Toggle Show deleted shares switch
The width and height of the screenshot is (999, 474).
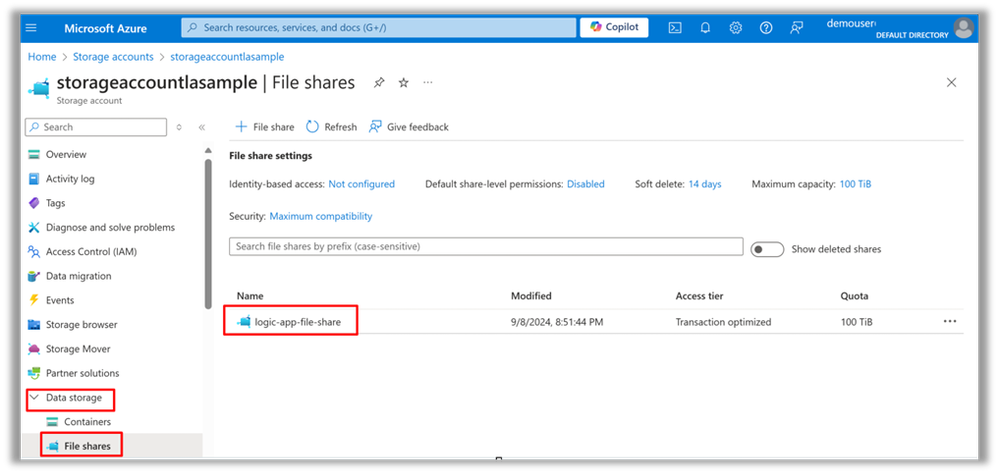pos(767,250)
